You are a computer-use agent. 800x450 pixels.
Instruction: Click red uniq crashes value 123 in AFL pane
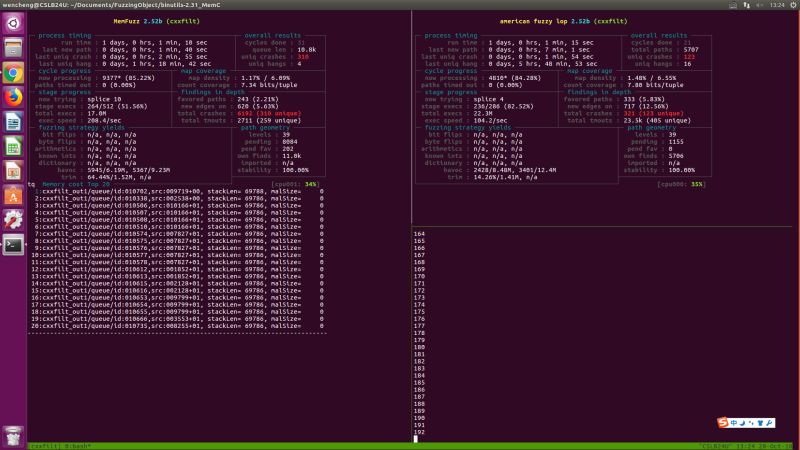pos(689,57)
